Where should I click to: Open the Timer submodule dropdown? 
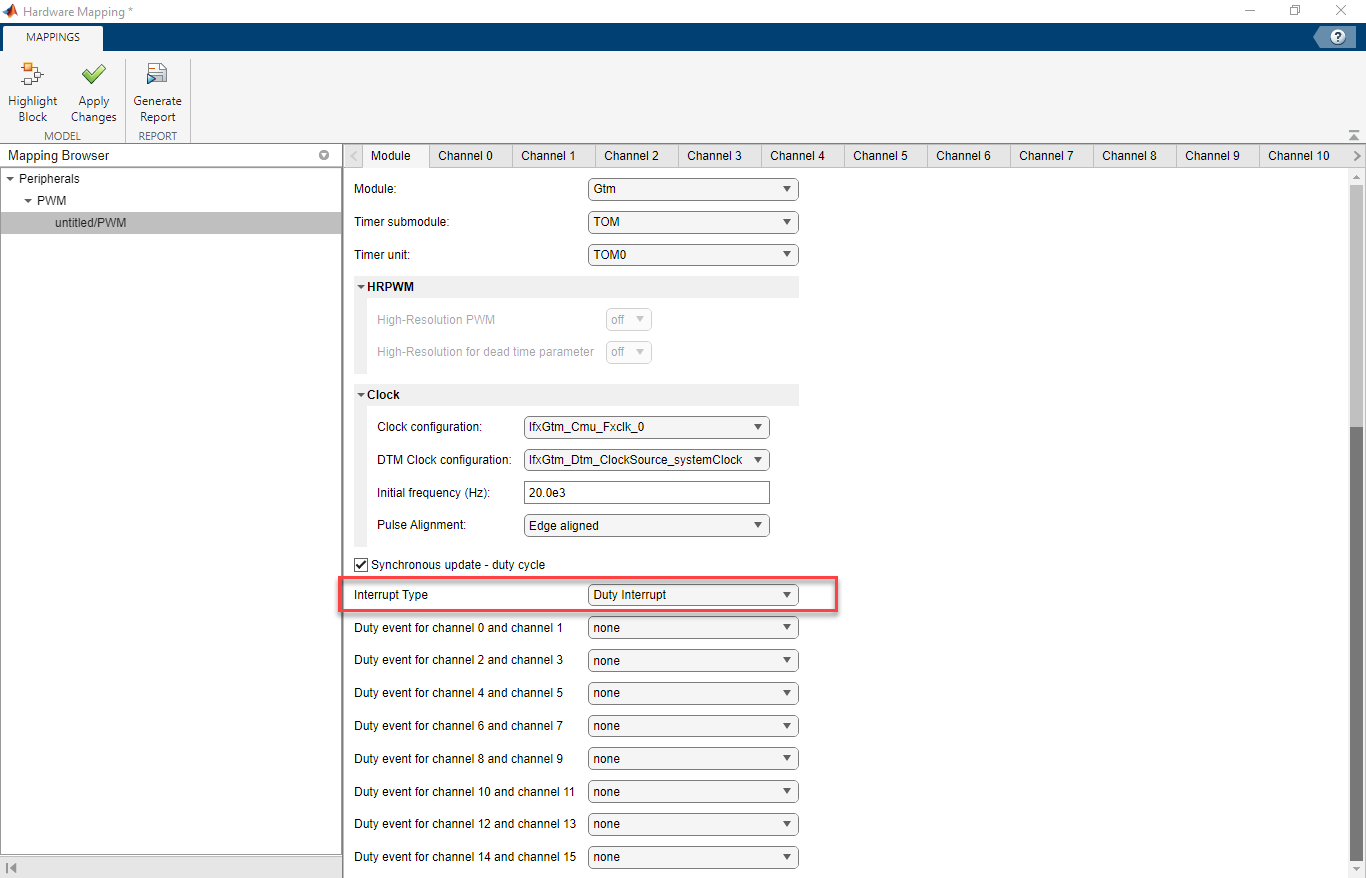(693, 222)
